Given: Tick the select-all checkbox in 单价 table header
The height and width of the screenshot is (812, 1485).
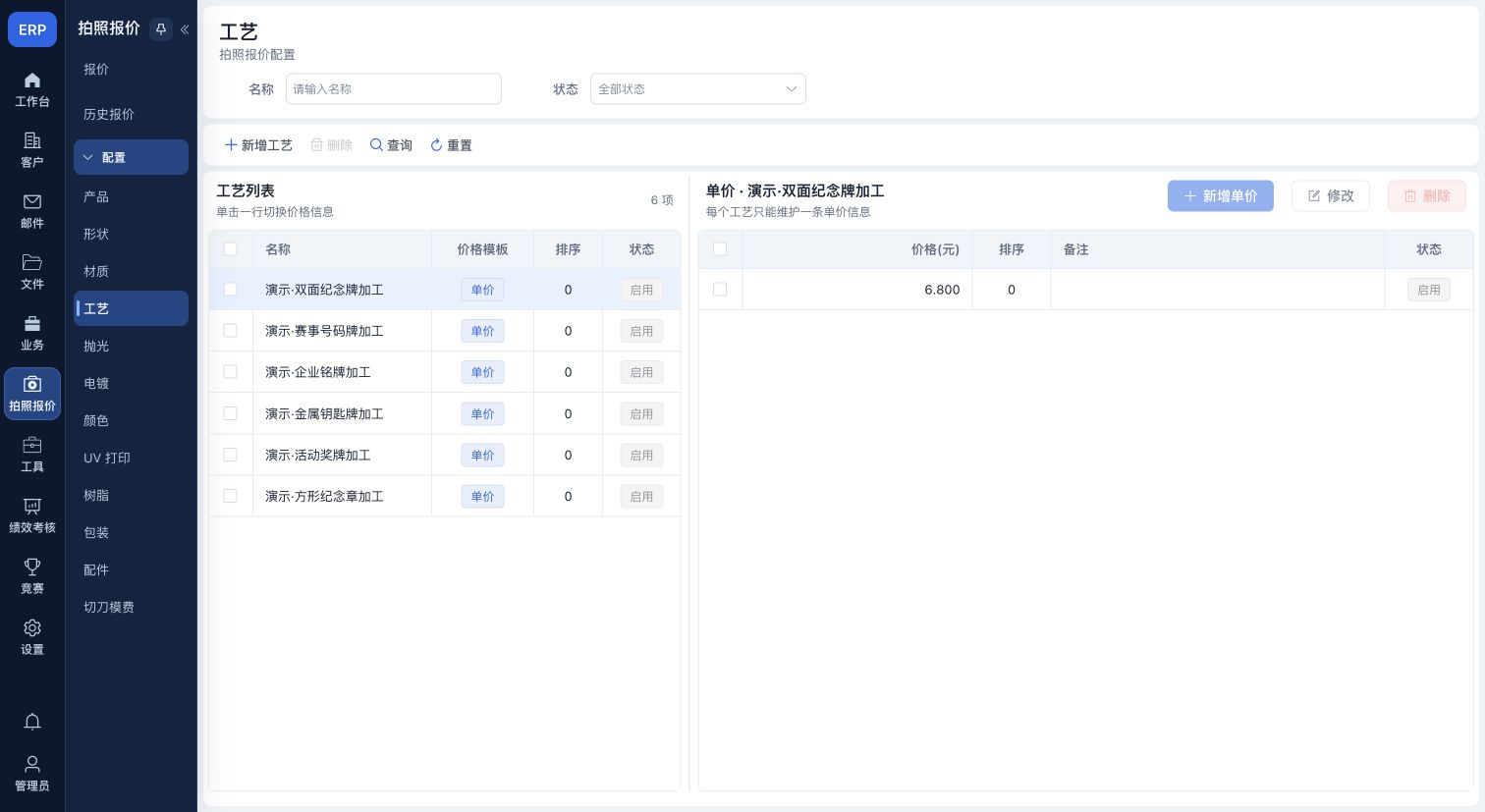Looking at the screenshot, I should pos(720,249).
